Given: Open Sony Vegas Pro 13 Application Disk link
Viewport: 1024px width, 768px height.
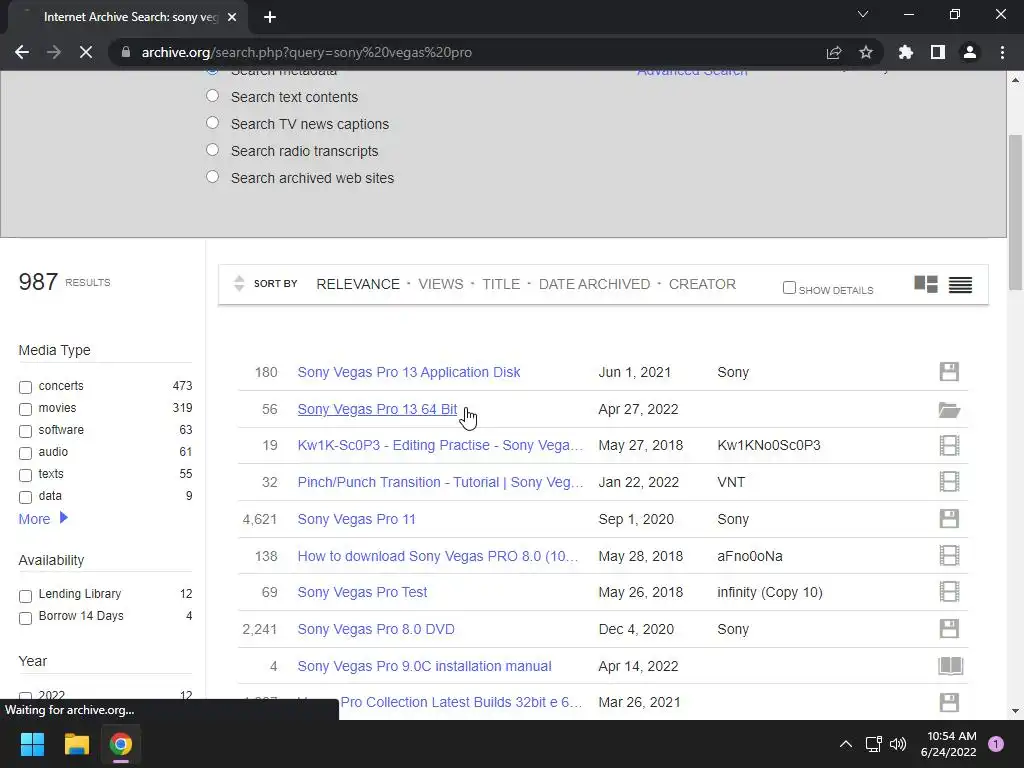Looking at the screenshot, I should click(409, 372).
